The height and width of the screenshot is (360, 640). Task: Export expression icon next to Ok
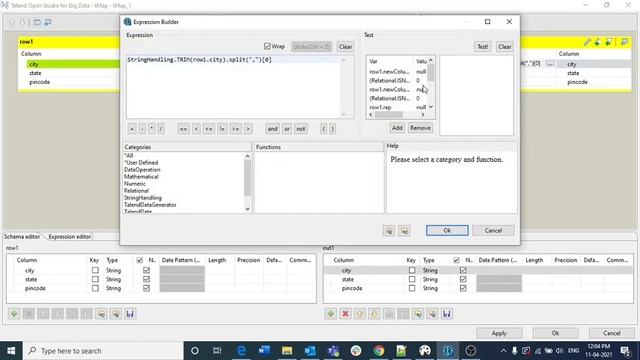[x=404, y=231]
